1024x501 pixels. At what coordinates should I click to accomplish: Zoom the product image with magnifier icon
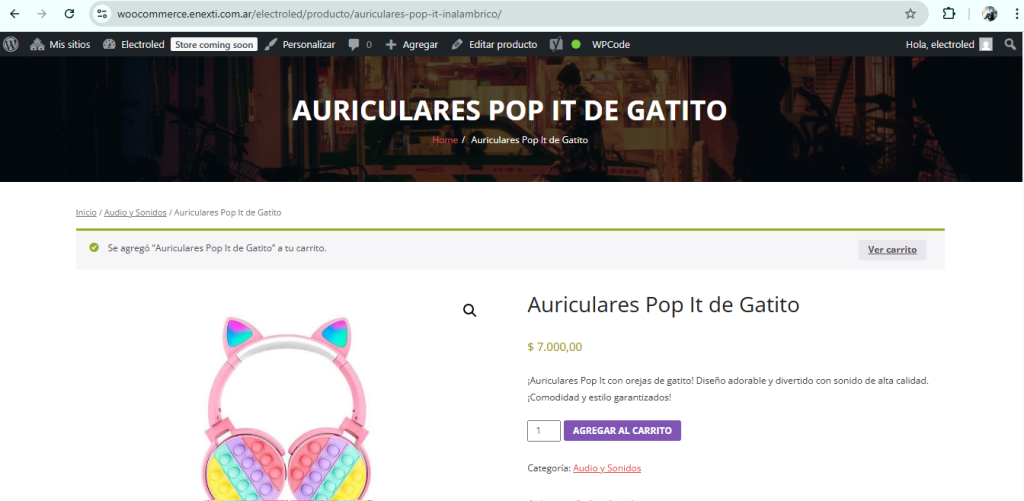(x=469, y=311)
